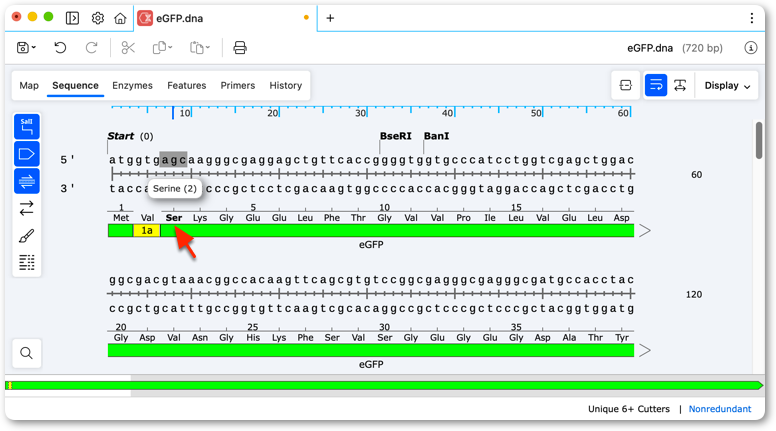The width and height of the screenshot is (776, 431).
Task: Toggle expanded line spacing button
Action: click(680, 86)
